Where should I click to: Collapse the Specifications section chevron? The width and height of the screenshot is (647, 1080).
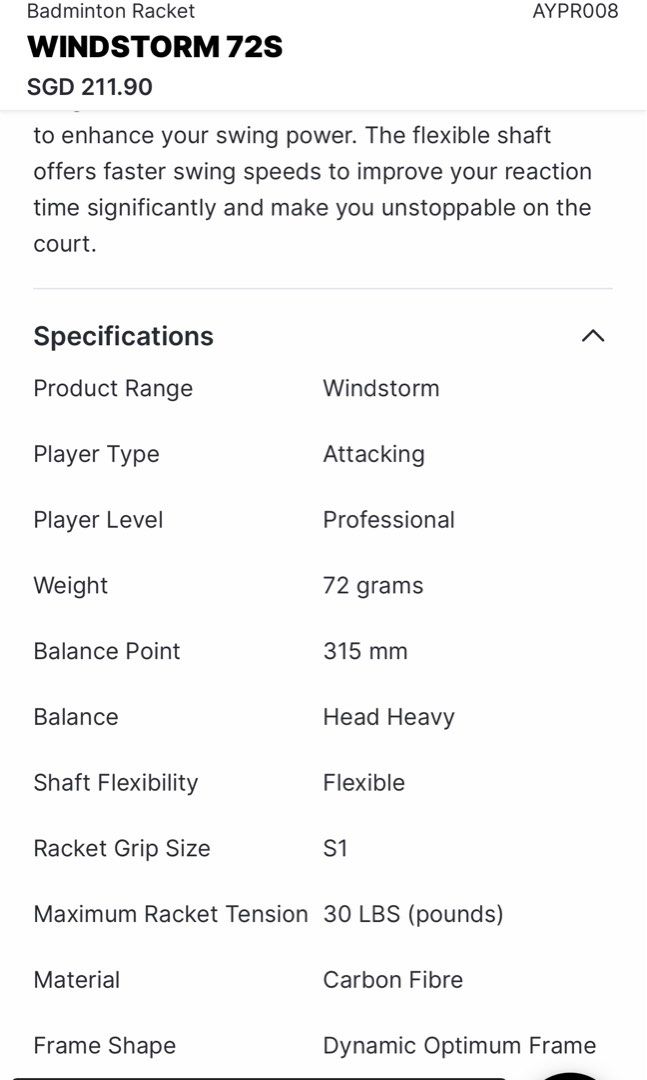[594, 336]
